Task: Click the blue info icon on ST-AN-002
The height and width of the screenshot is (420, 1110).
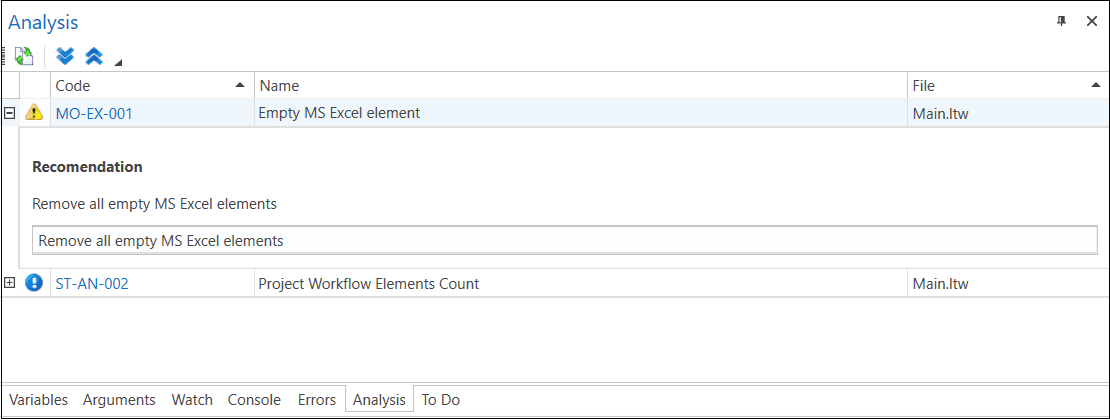Action: point(34,283)
